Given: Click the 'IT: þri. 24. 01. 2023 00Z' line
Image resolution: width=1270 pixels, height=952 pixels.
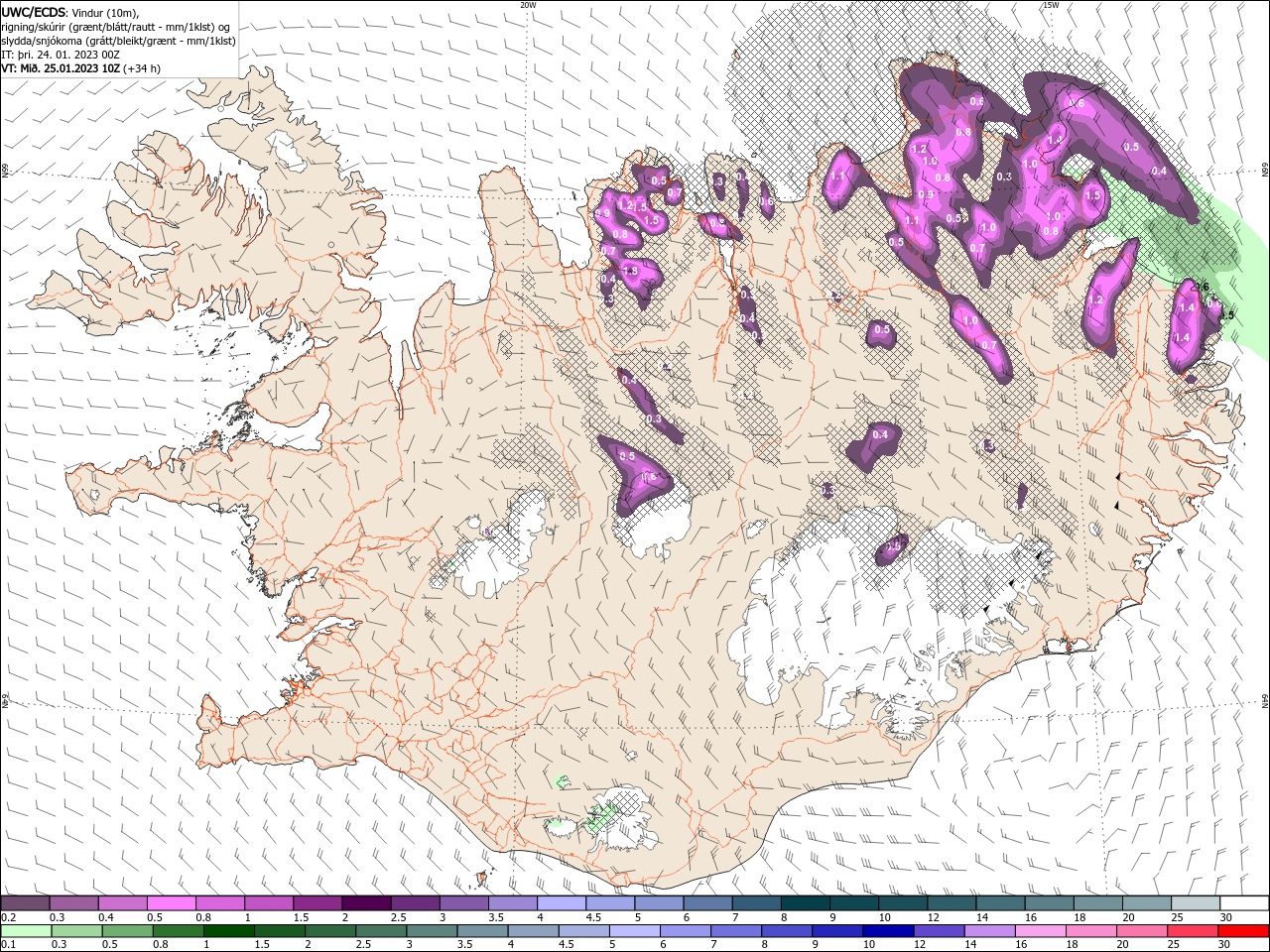Looking at the screenshot, I should [x=61, y=55].
